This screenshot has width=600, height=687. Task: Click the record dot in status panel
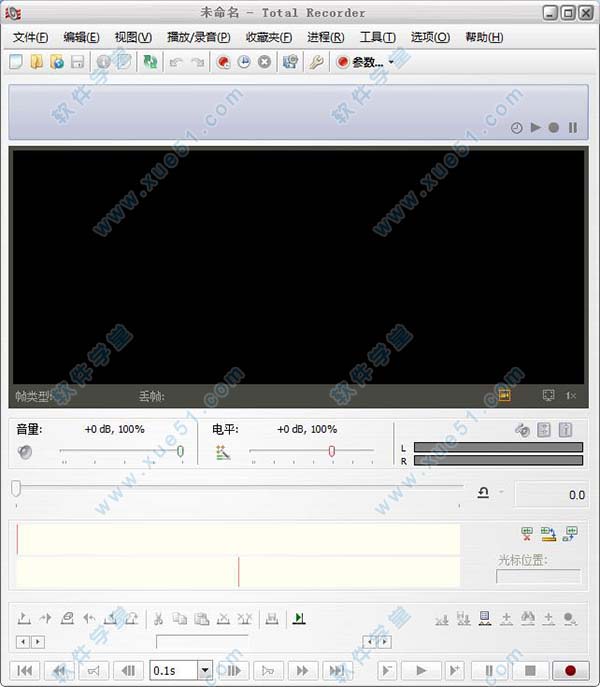click(x=554, y=127)
